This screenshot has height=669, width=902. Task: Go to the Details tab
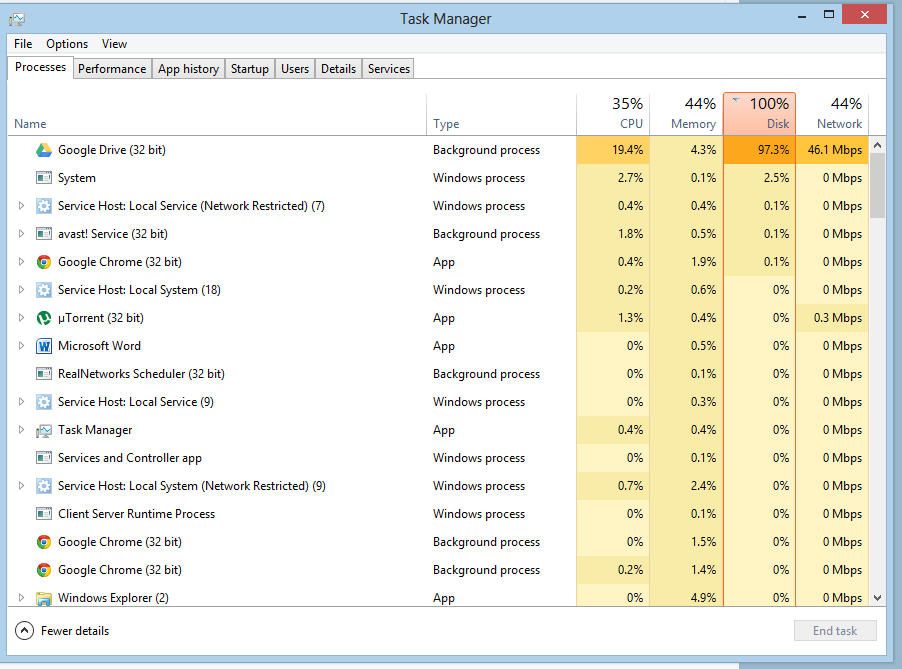point(338,68)
